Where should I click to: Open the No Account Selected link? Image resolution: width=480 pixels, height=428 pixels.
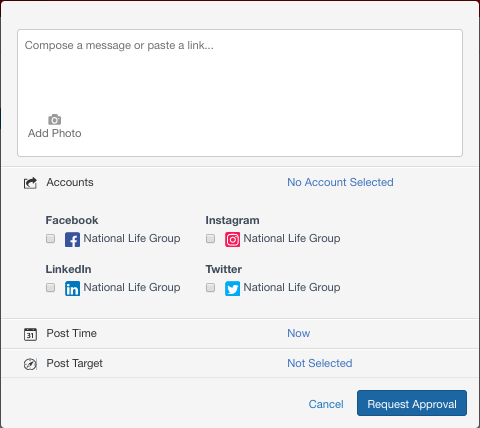tap(340, 182)
